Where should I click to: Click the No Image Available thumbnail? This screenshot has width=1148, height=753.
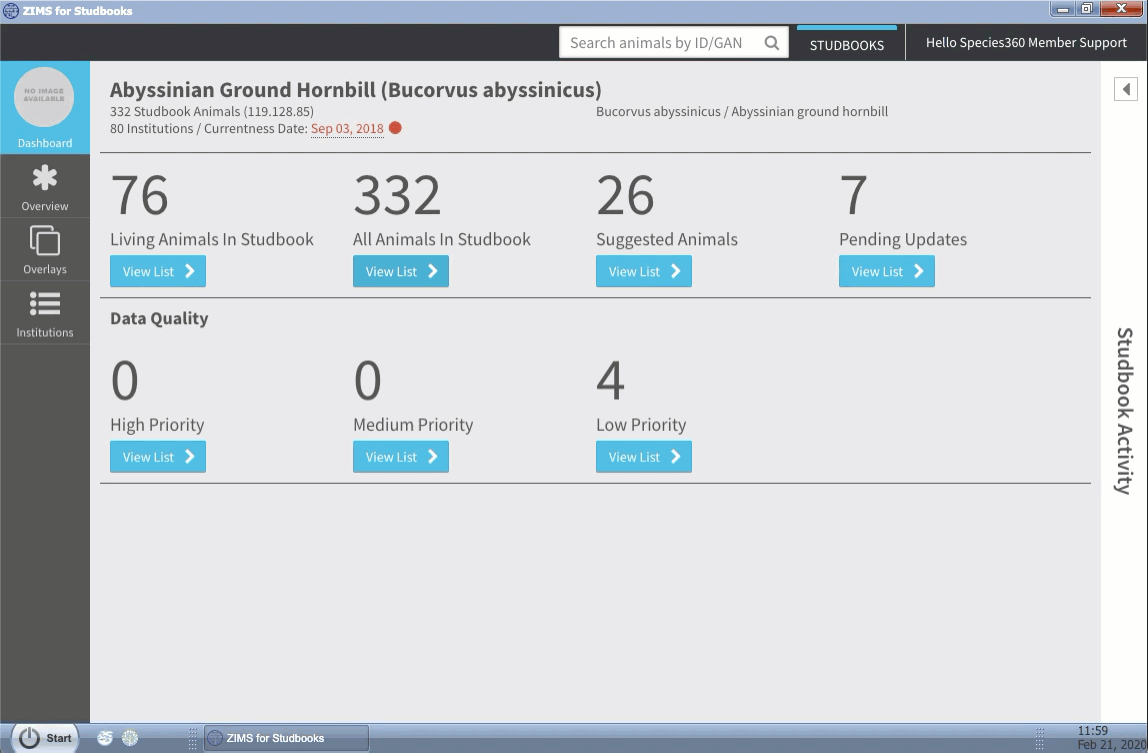(44, 97)
